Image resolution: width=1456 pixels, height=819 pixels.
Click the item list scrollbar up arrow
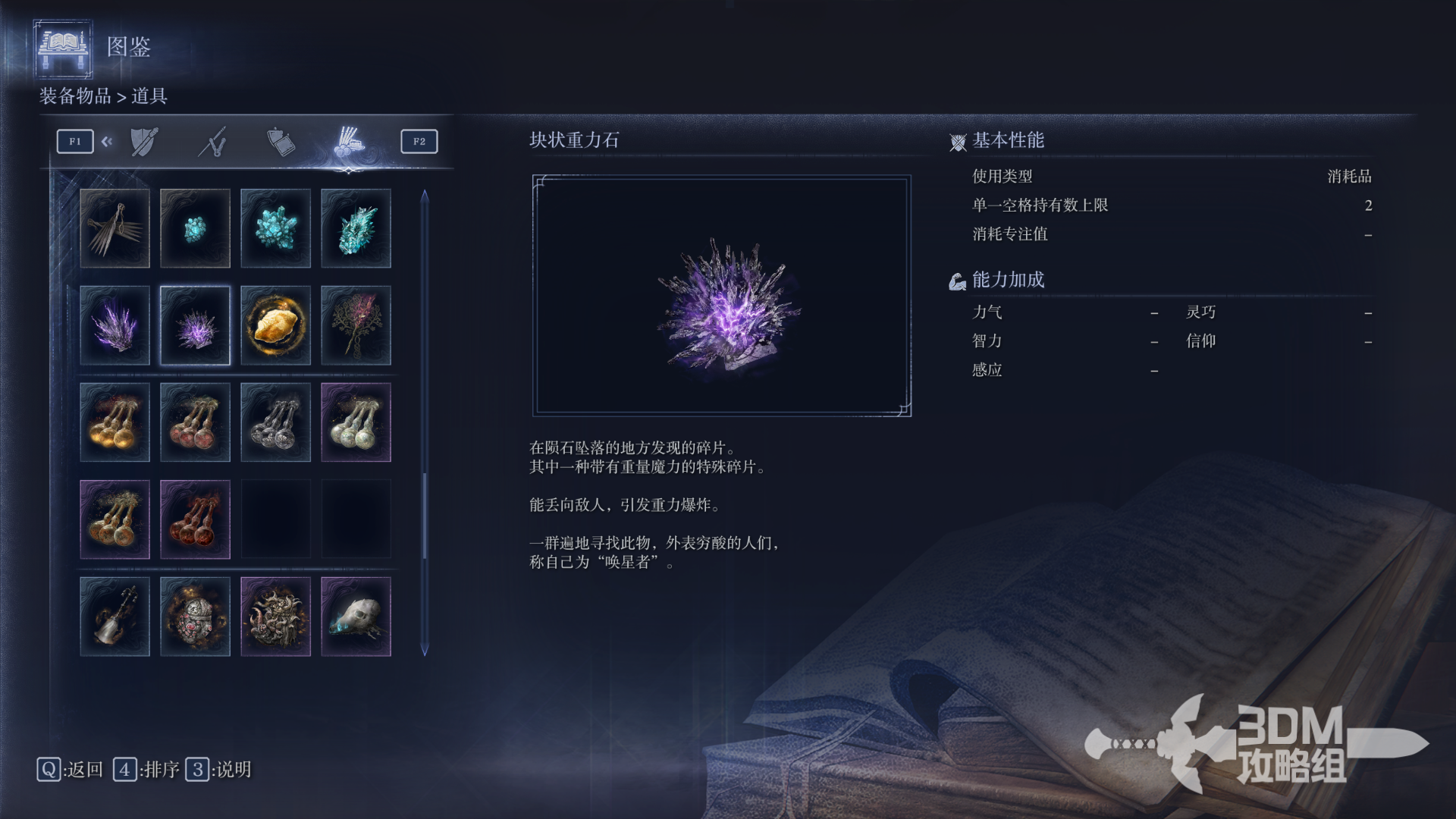[425, 196]
